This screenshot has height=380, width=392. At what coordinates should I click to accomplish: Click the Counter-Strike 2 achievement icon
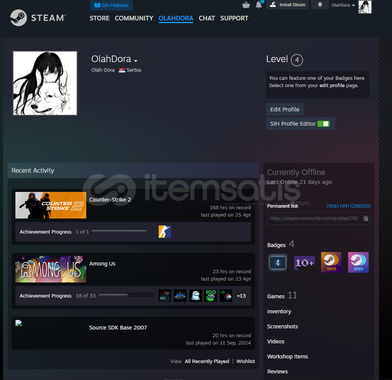(165, 232)
